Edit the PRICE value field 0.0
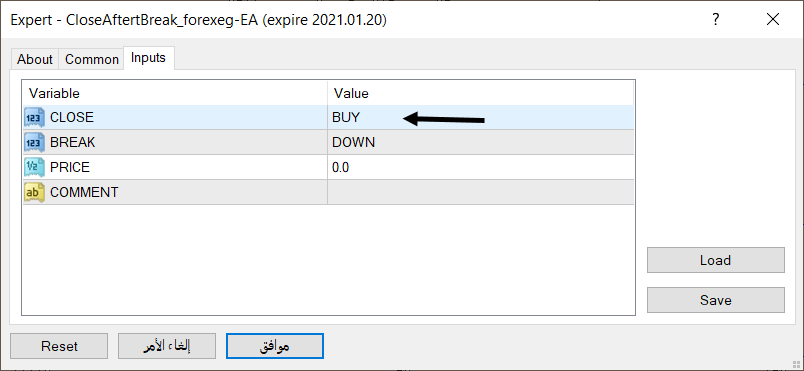Image resolution: width=804 pixels, height=371 pixels. pyautogui.click(x=480, y=167)
